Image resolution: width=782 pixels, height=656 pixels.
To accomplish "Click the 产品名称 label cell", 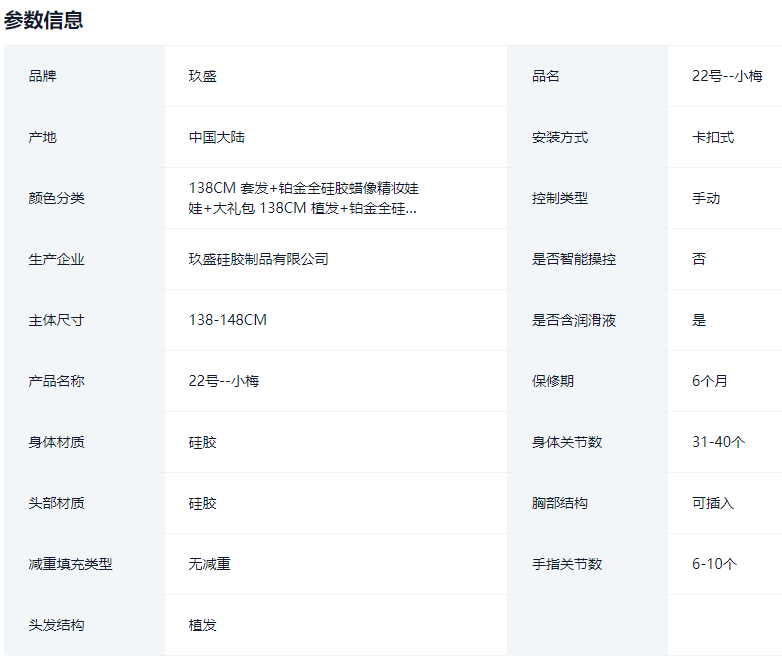I will pos(56,381).
